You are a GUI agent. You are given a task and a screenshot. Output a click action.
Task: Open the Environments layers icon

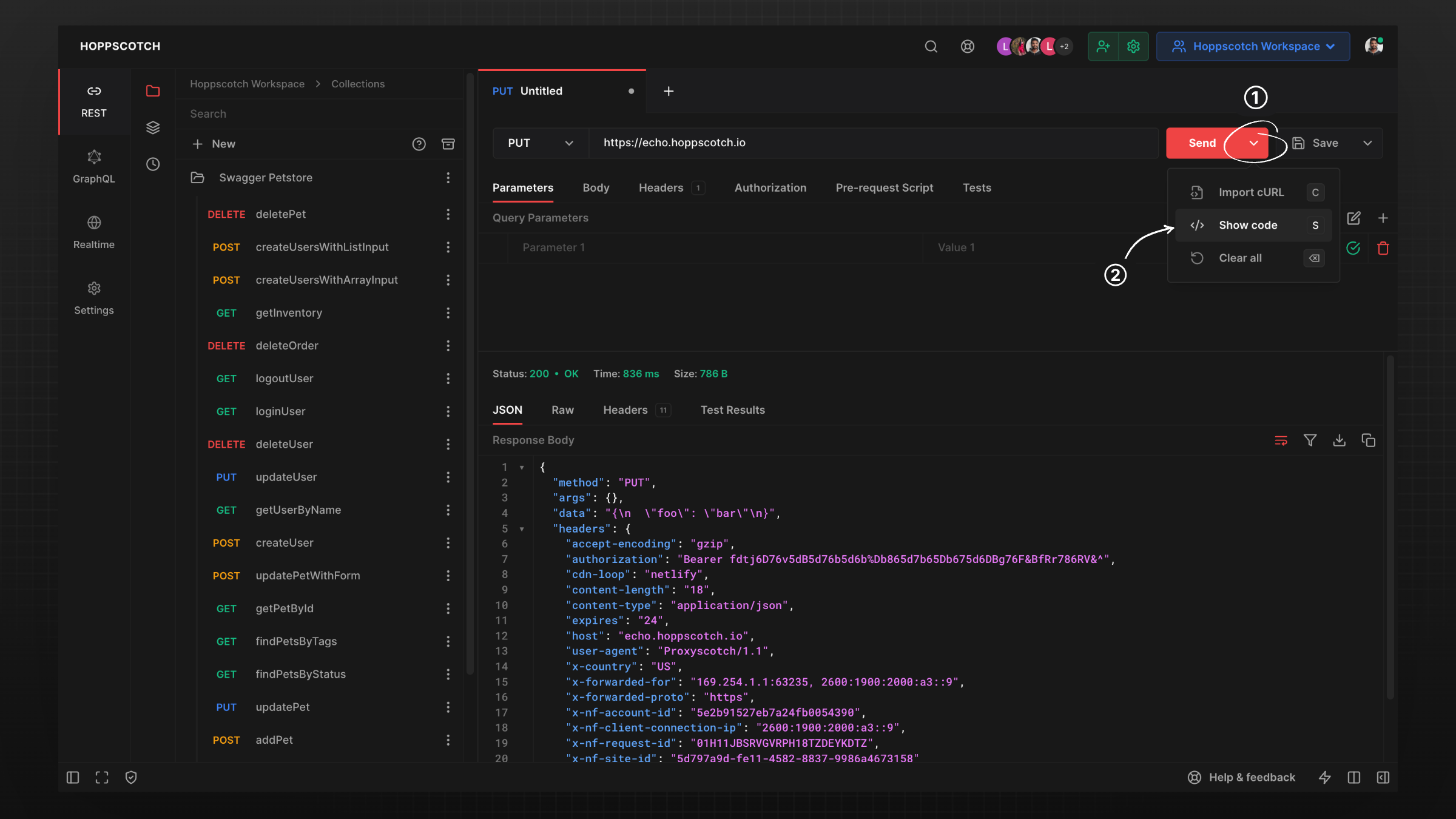(153, 127)
